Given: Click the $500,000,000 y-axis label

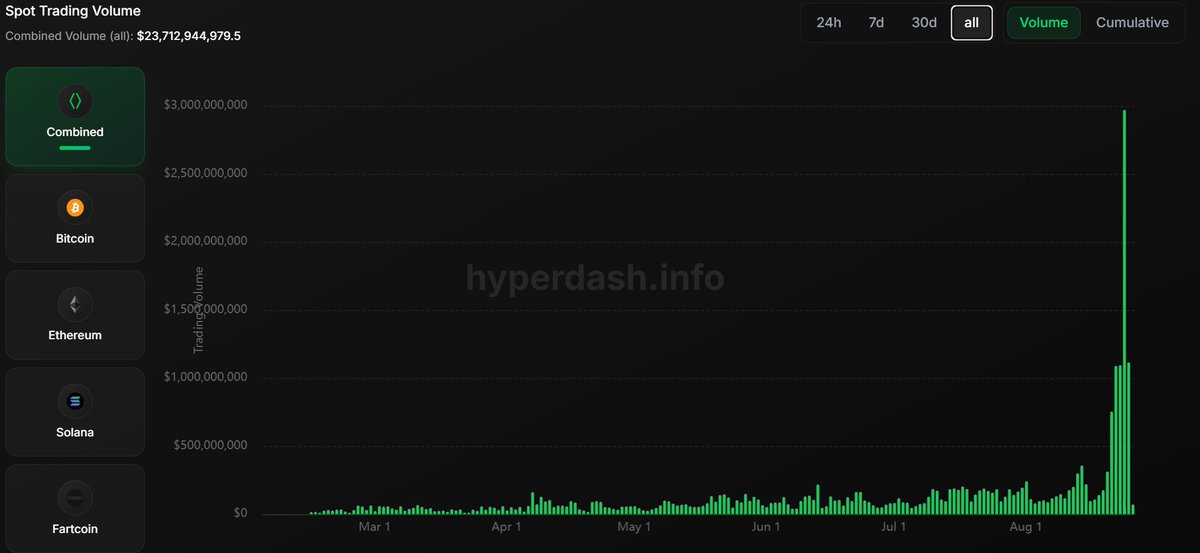Looking at the screenshot, I should [212, 445].
